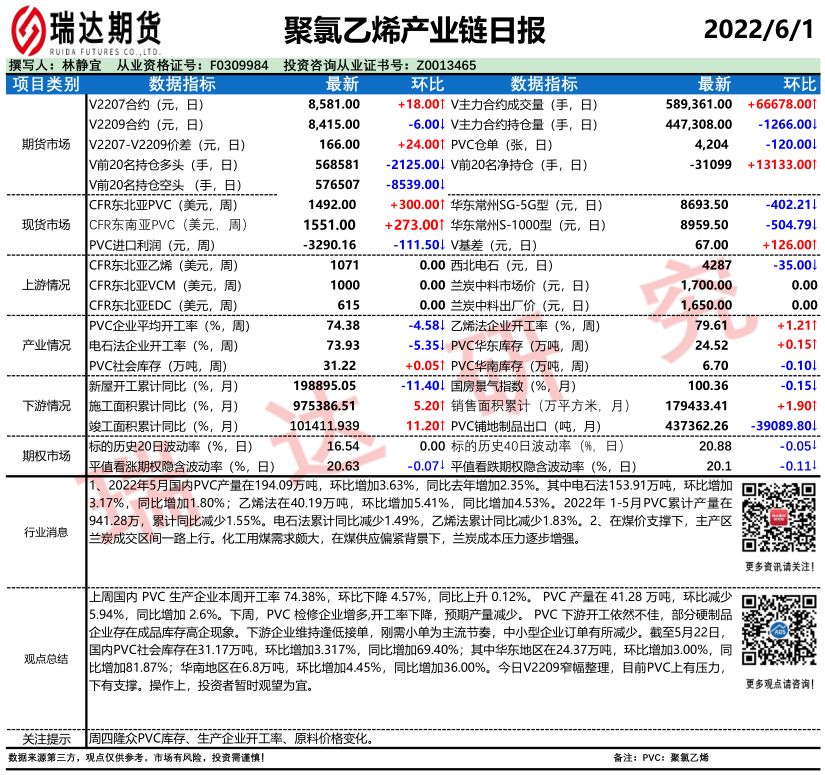Select the 观点总结 section label

(x=45, y=658)
